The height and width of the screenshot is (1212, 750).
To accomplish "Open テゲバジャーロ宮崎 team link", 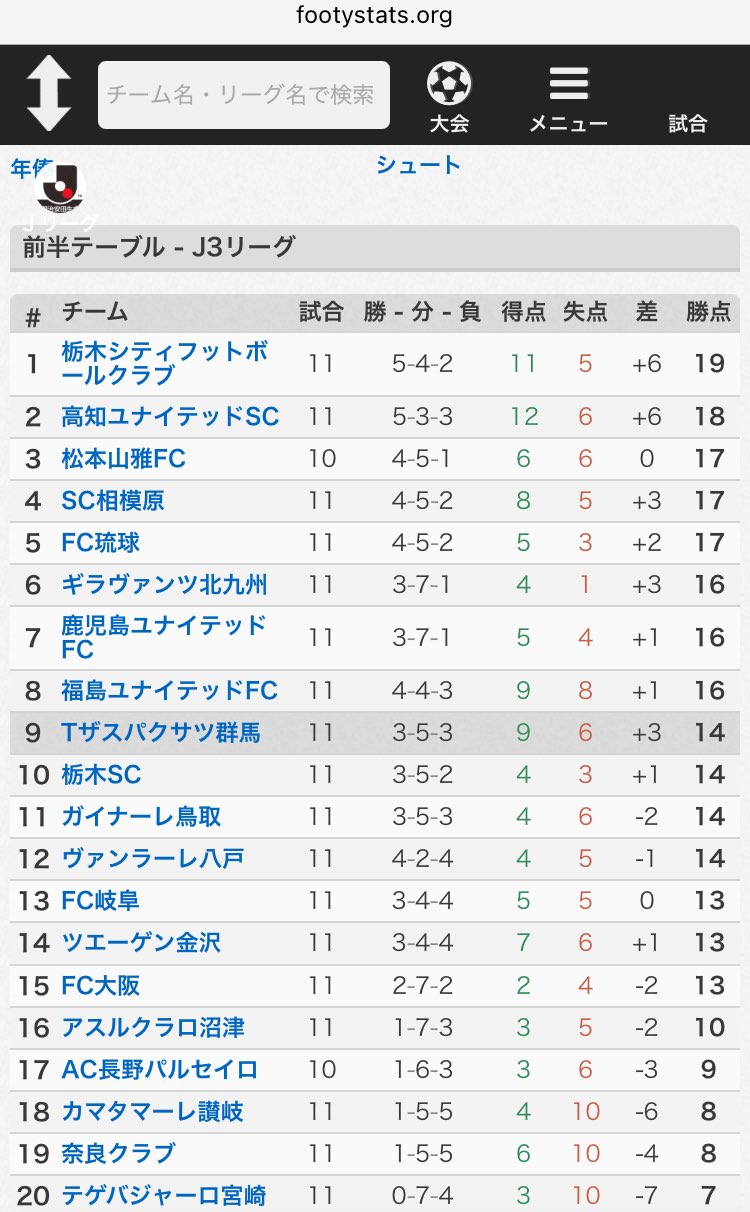I will coord(164,1195).
